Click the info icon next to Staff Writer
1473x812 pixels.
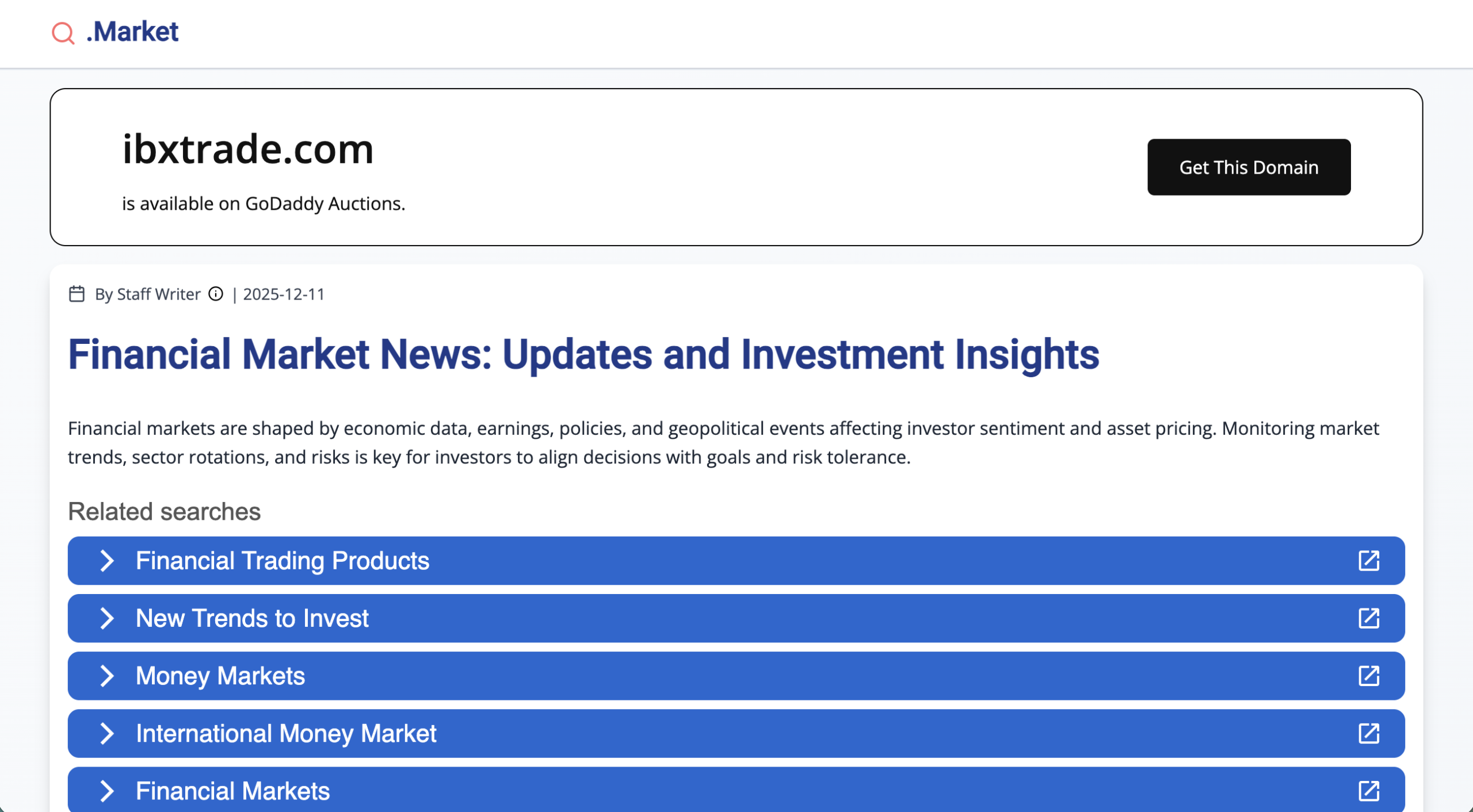(x=215, y=294)
